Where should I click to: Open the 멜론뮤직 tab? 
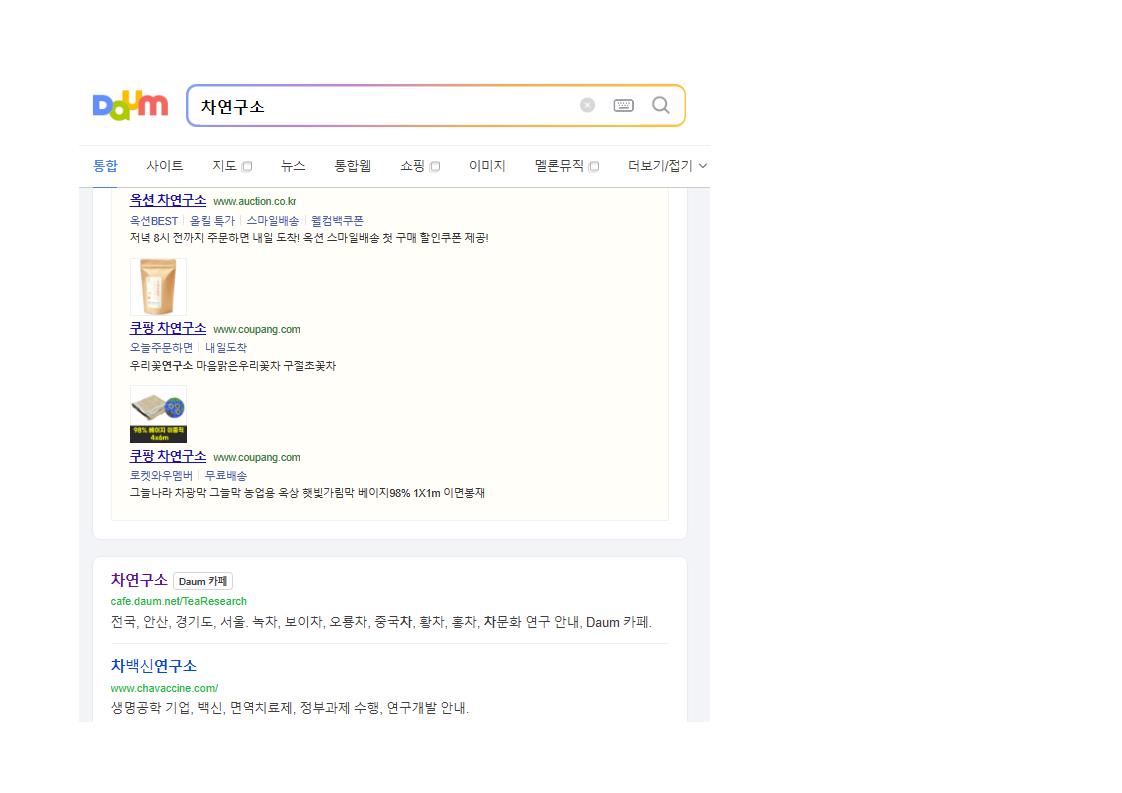559,166
